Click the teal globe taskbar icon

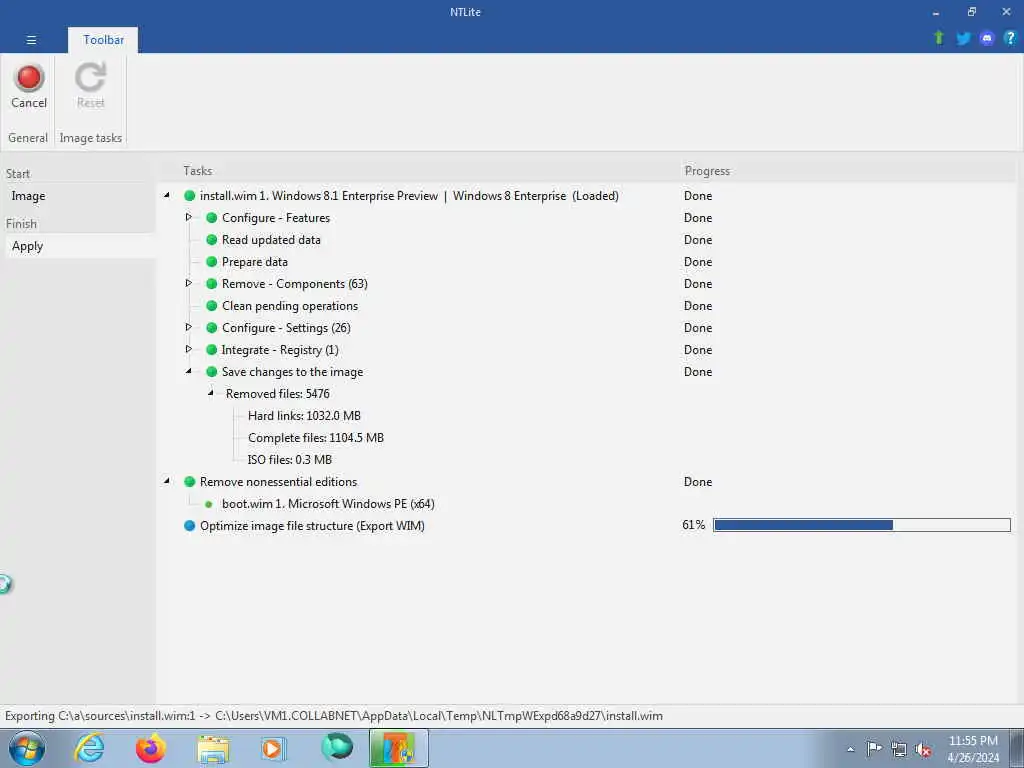pyautogui.click(x=337, y=747)
